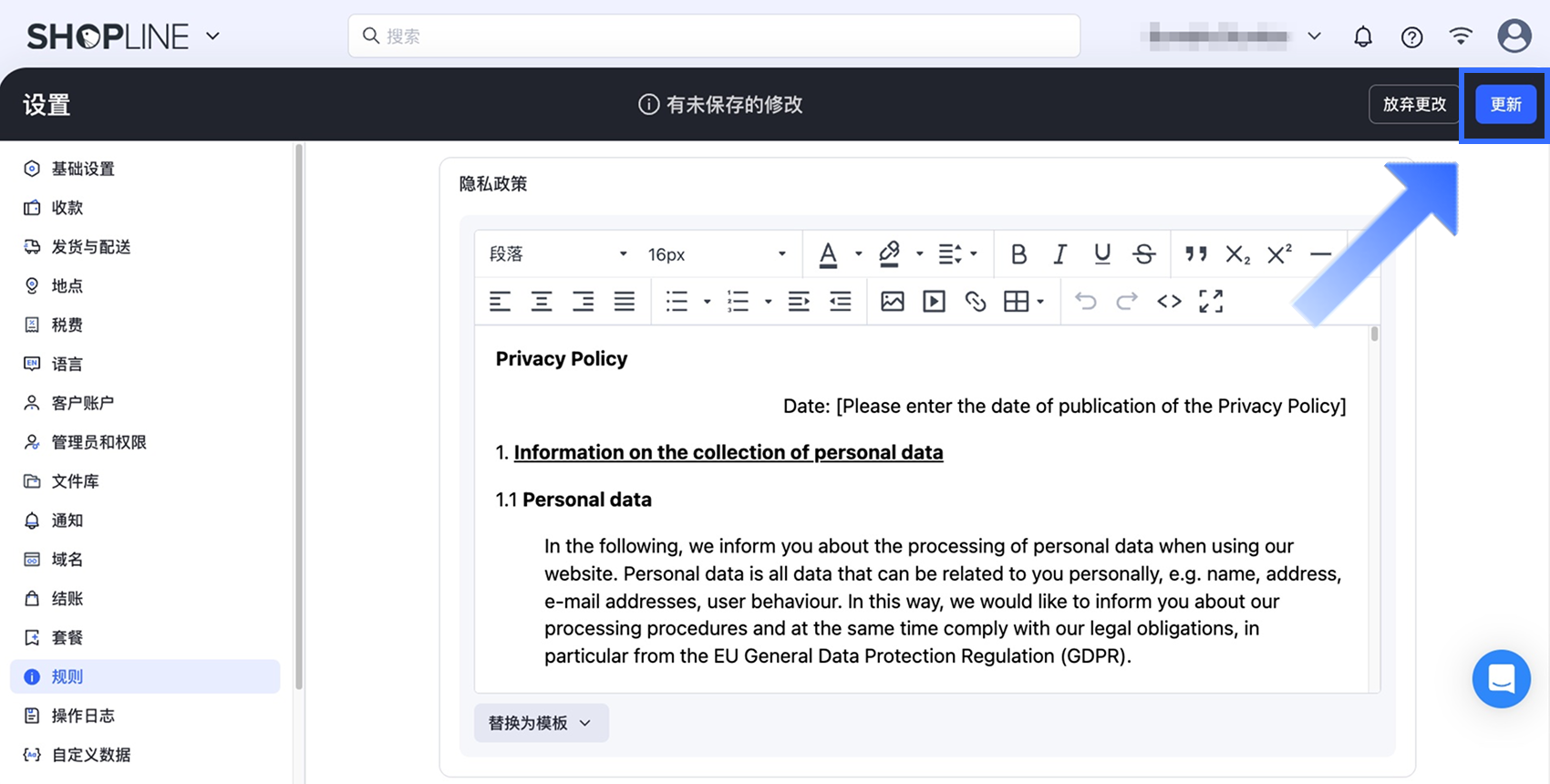The height and width of the screenshot is (784, 1550).
Task: Insert a block quote
Action: [x=1195, y=254]
